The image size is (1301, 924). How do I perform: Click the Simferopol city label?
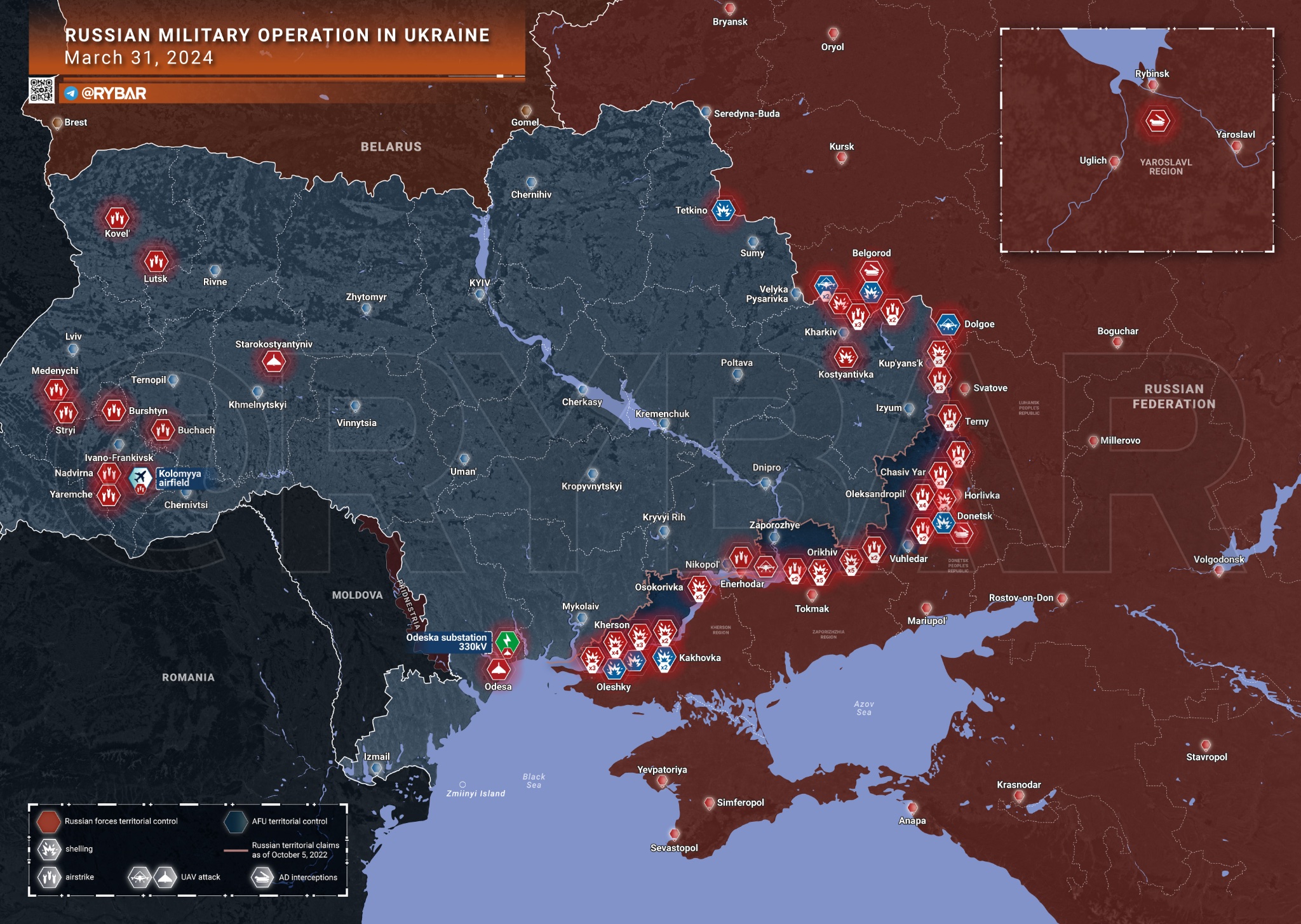[740, 803]
